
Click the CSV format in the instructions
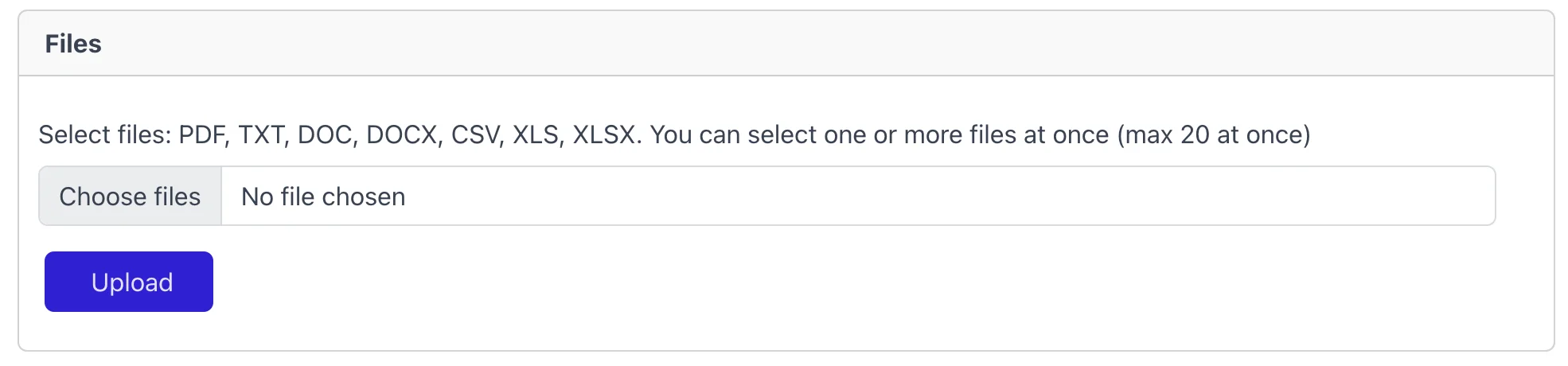[475, 134]
